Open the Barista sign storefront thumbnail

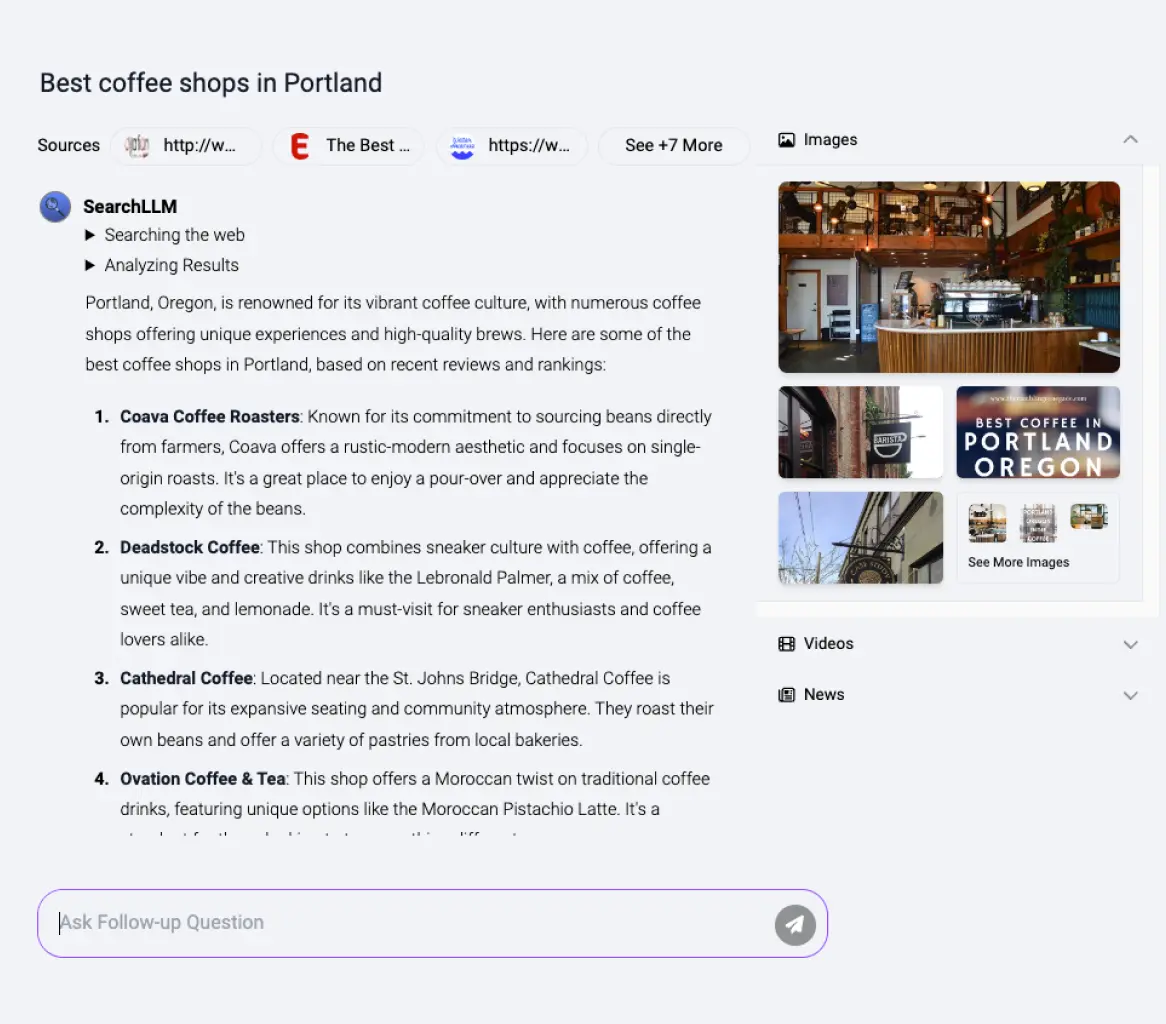point(860,432)
